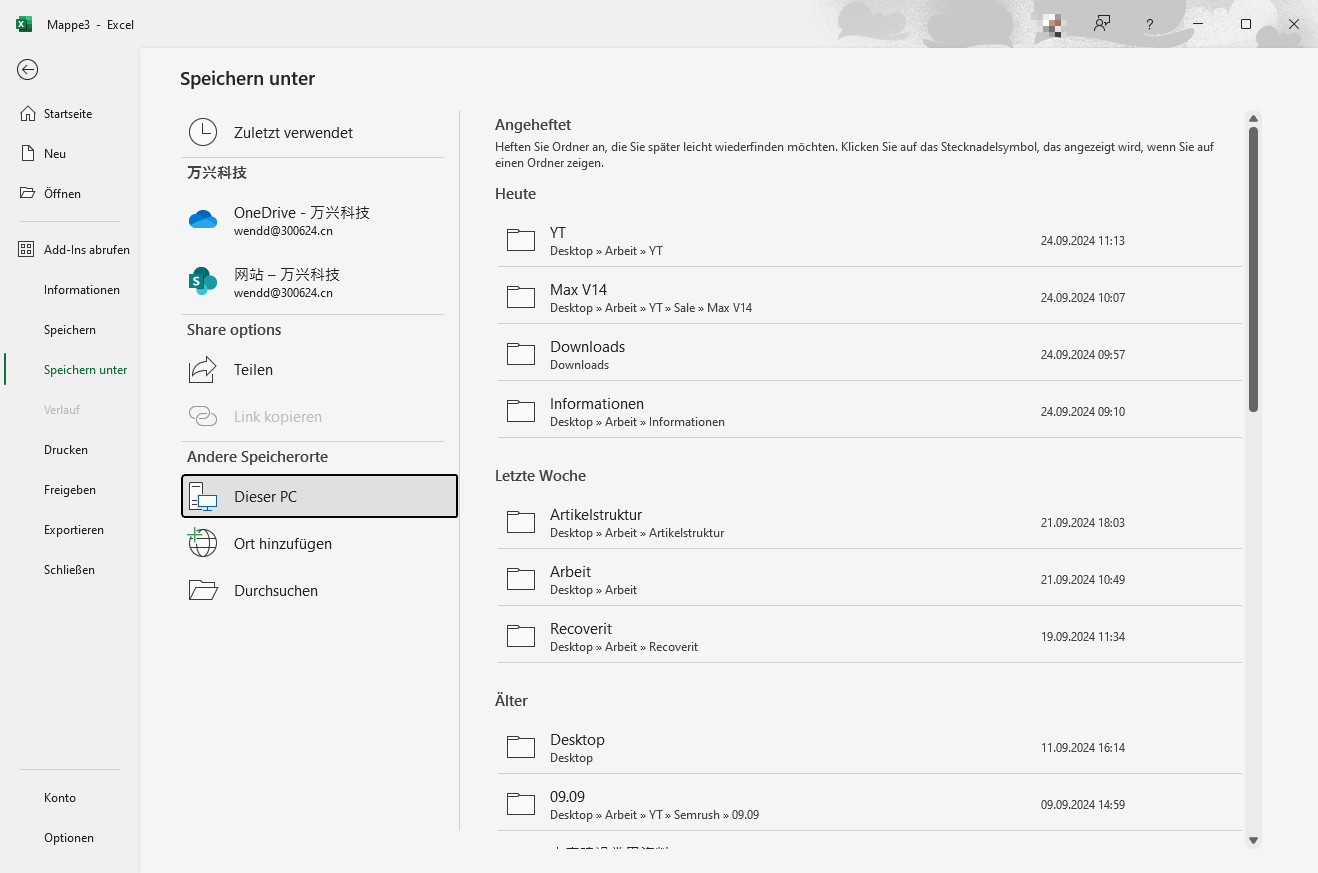
Task: Click the folder icon for Max V14
Action: pyautogui.click(x=521, y=297)
